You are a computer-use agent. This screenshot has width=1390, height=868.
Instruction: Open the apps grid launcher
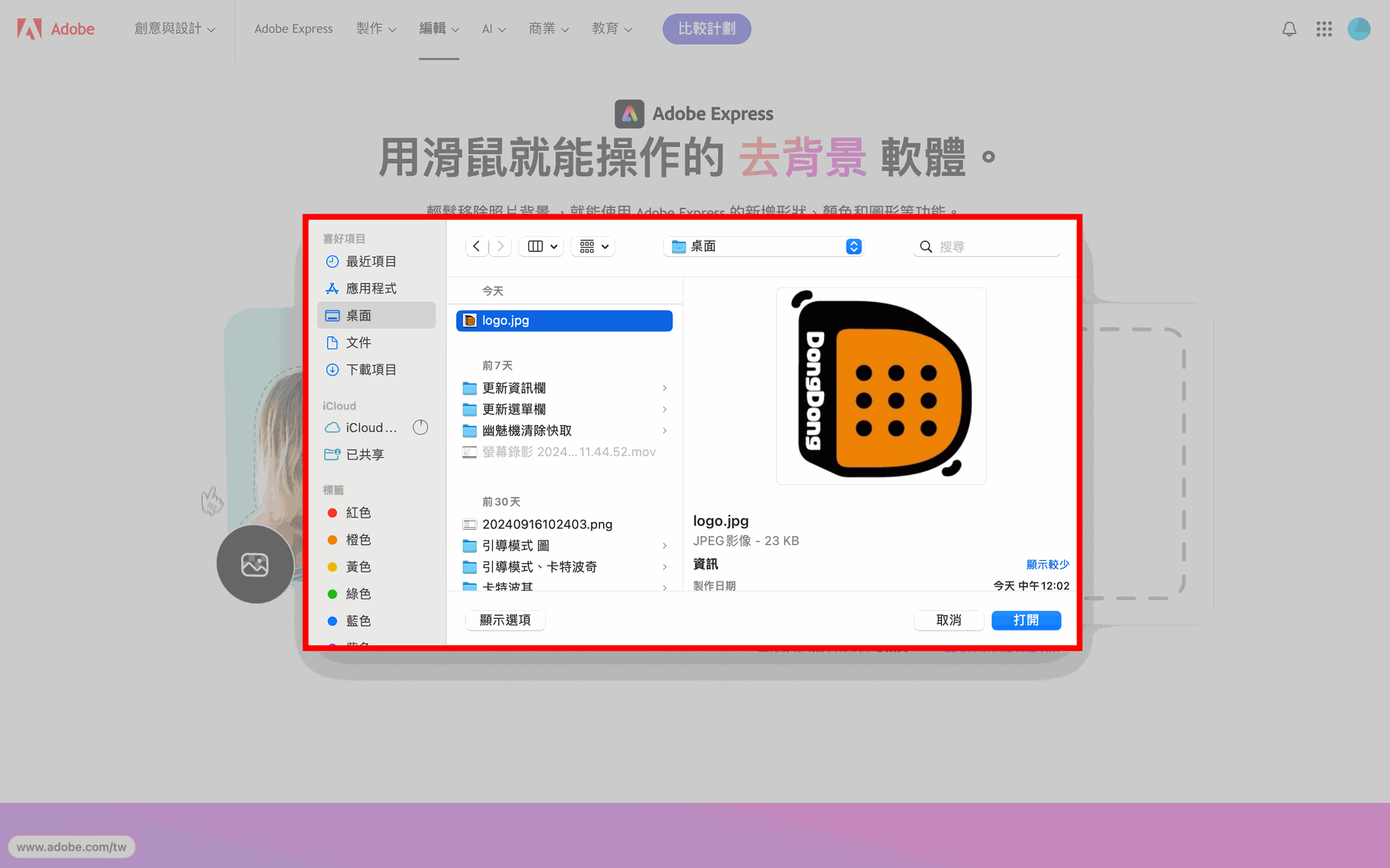(1324, 29)
